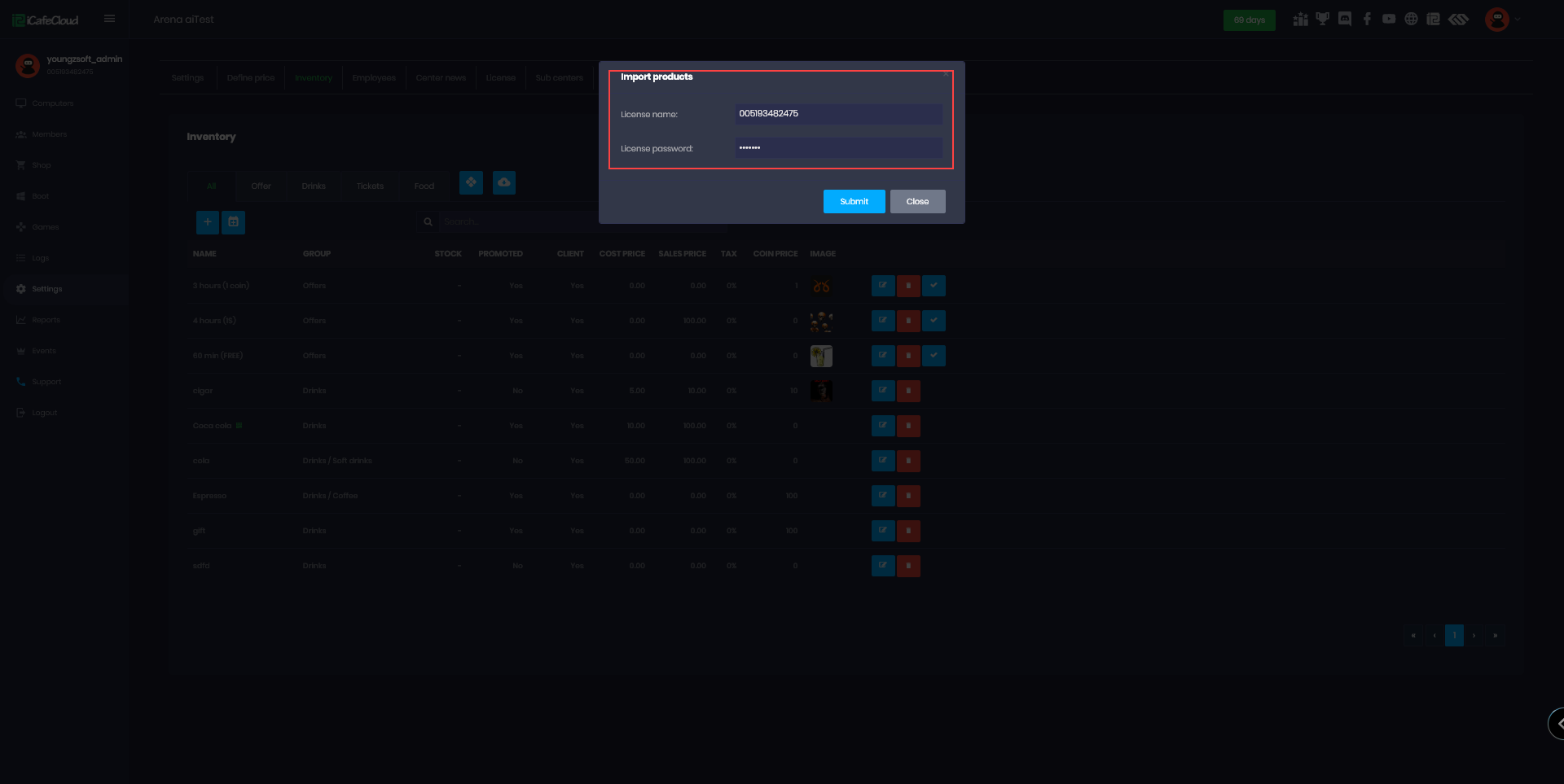
Task: Click the cloud import products icon
Action: (x=504, y=182)
